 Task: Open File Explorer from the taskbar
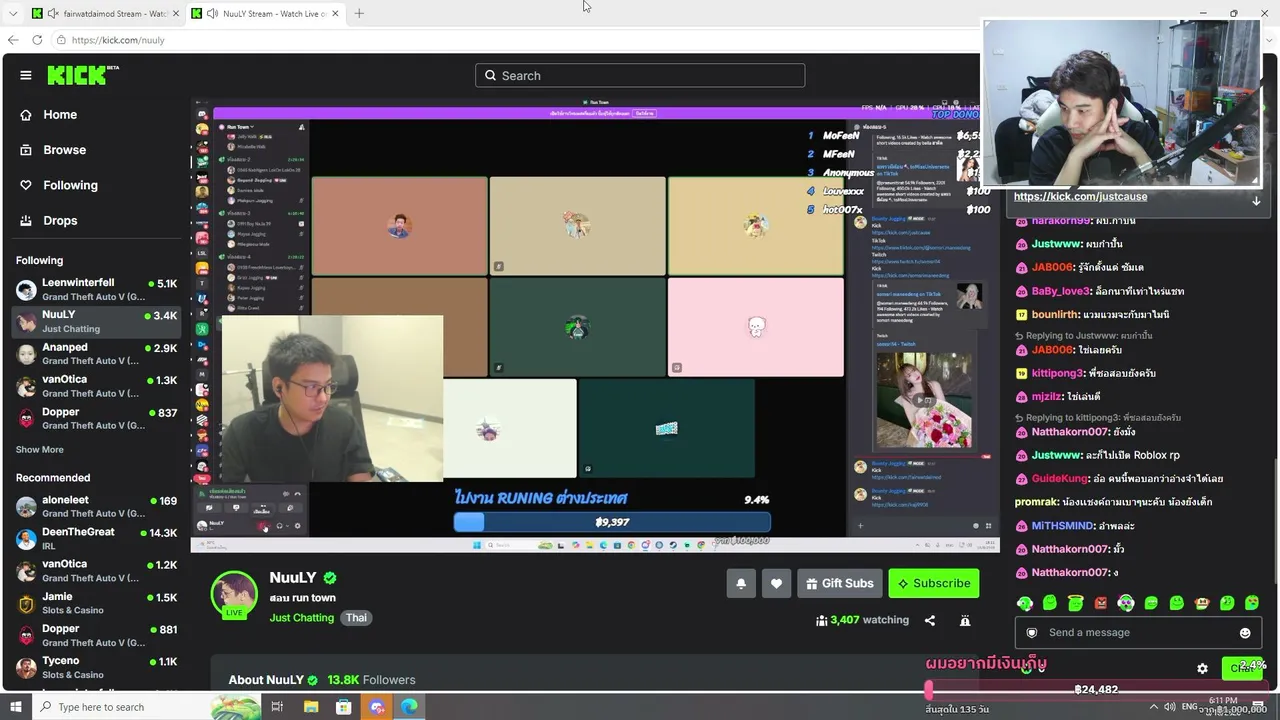click(x=311, y=707)
